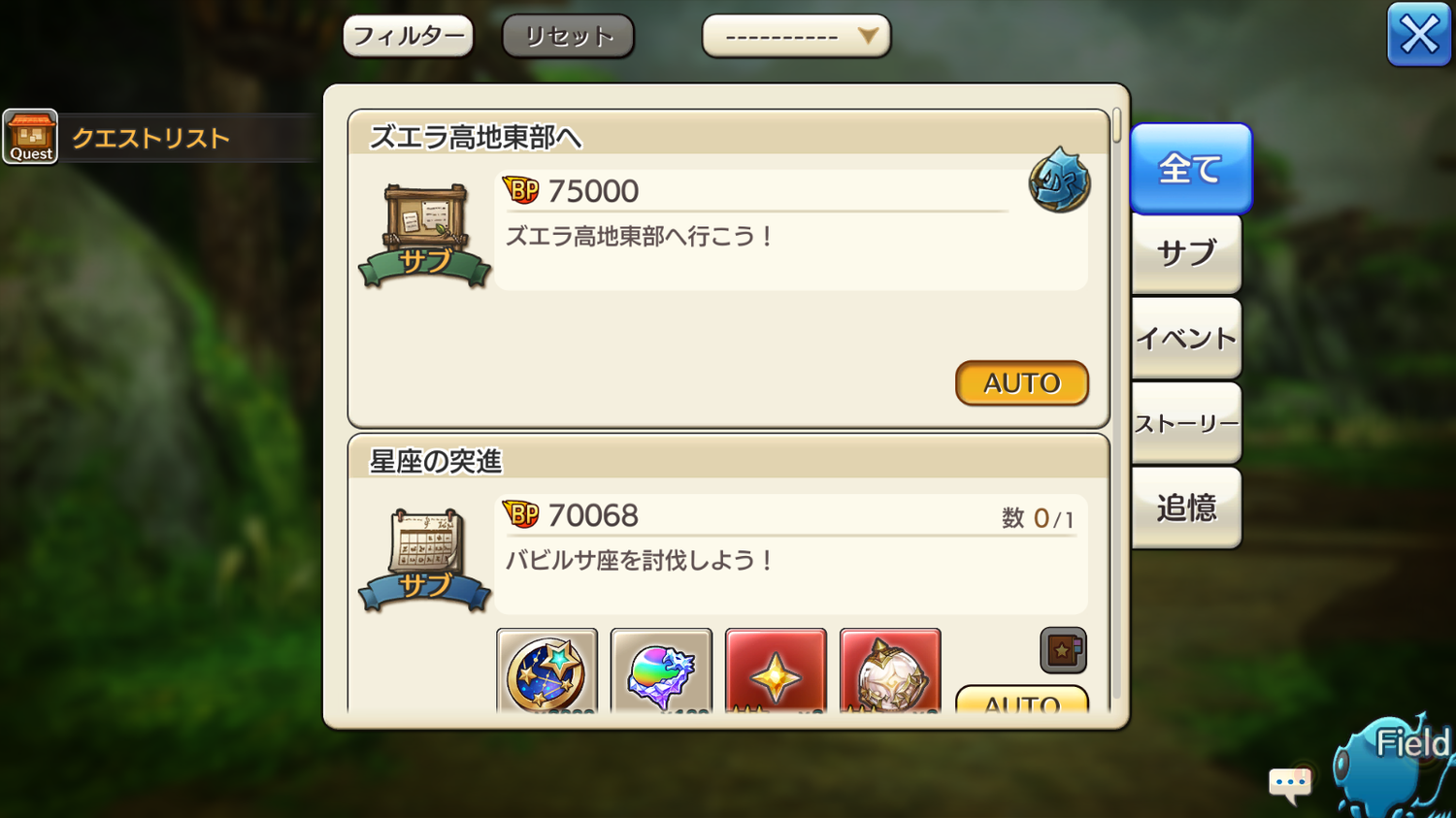Viewport: 1456px width, 818px height.
Task: Switch to the イベント tab
Action: (x=1186, y=338)
